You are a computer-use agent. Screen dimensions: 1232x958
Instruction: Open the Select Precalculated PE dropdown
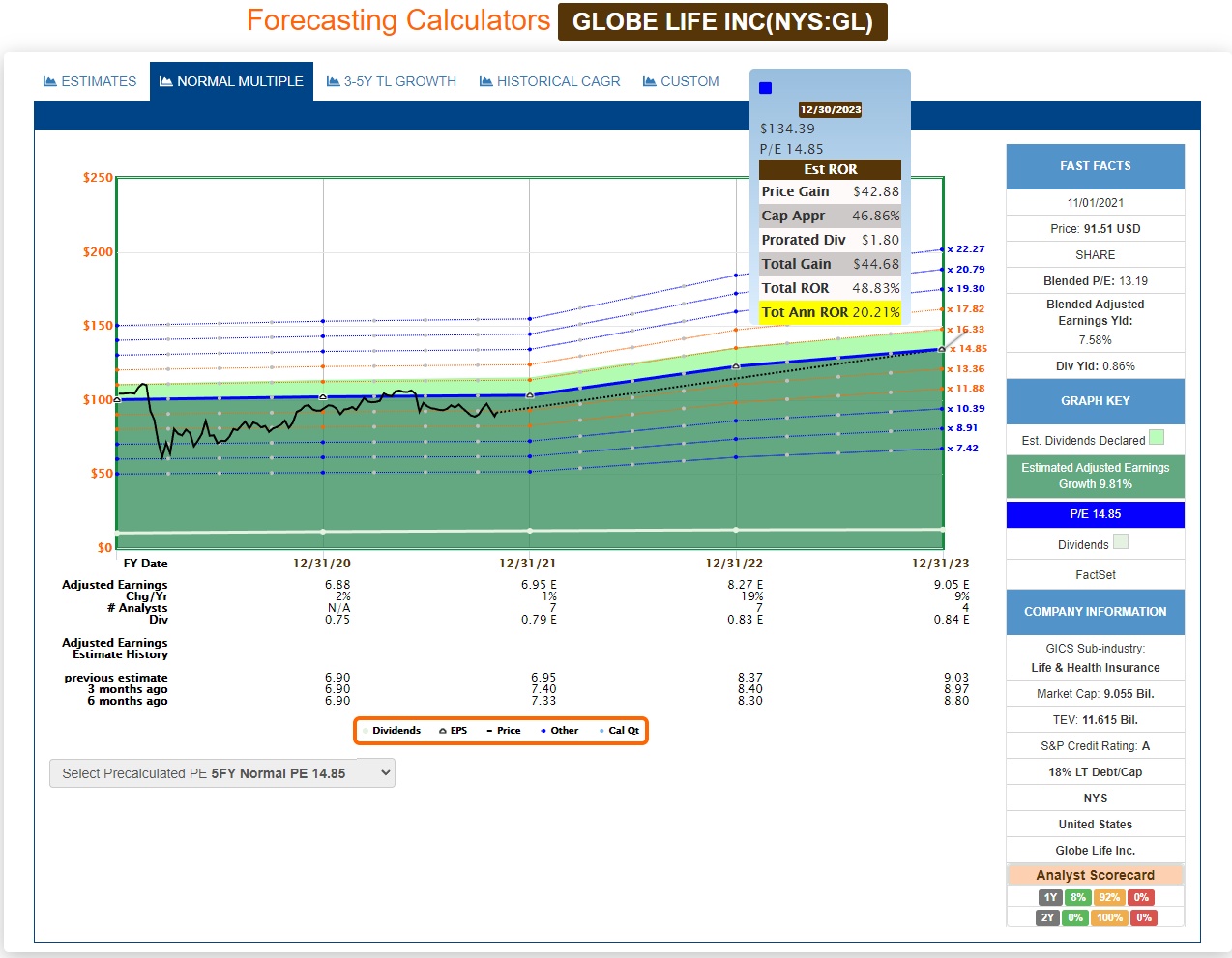[222, 773]
